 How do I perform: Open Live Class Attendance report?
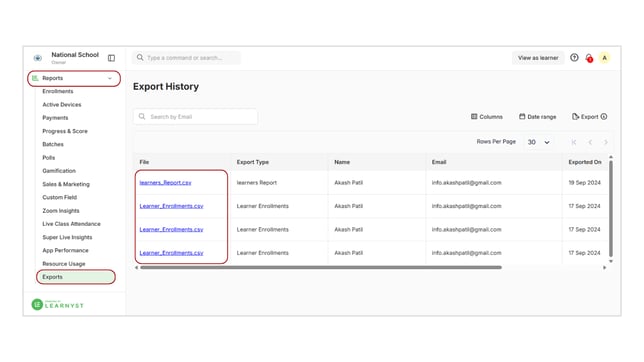pyautogui.click(x=71, y=224)
